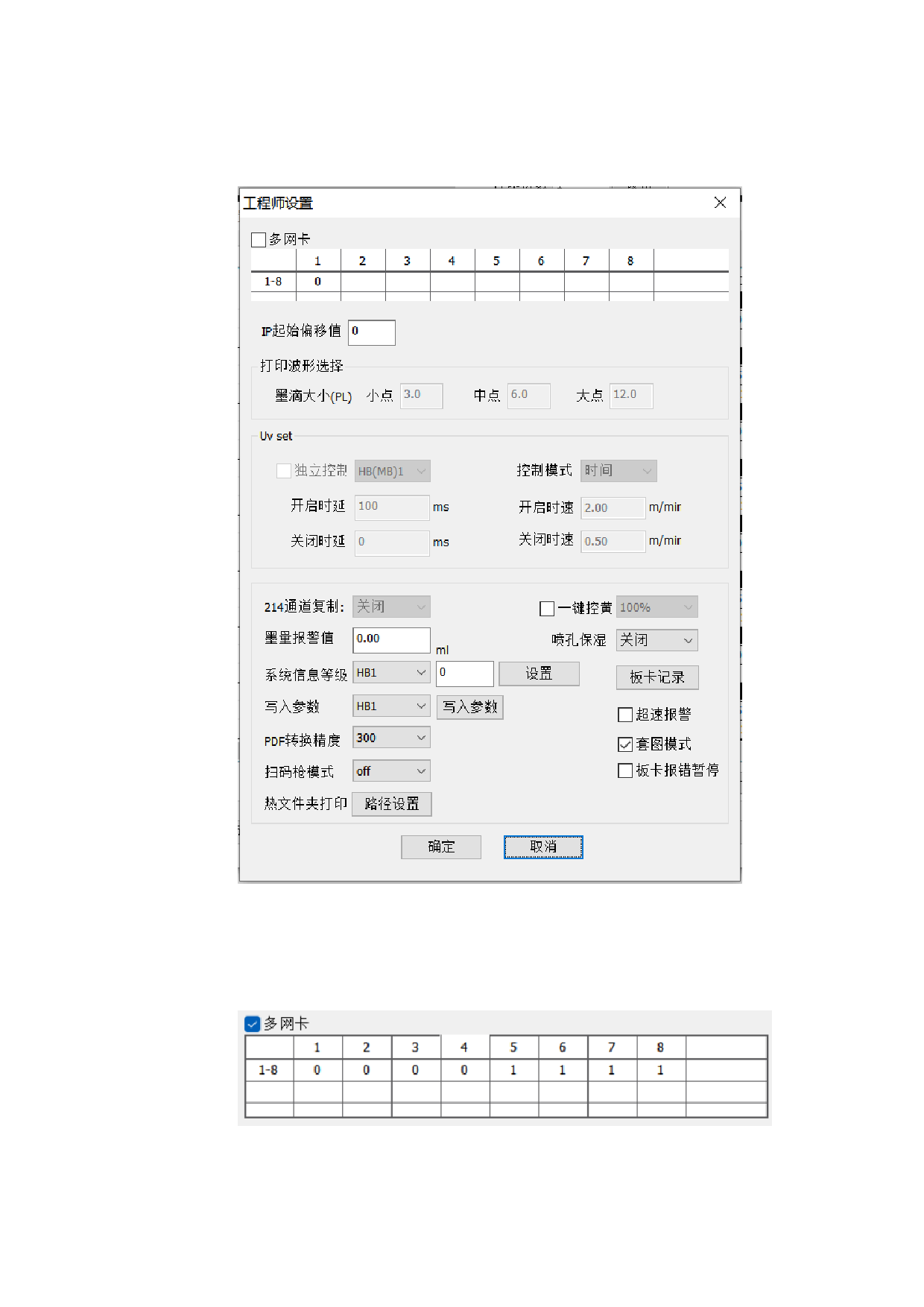Cancel with the 取消 button
The height and width of the screenshot is (1307, 924).
pos(543,847)
